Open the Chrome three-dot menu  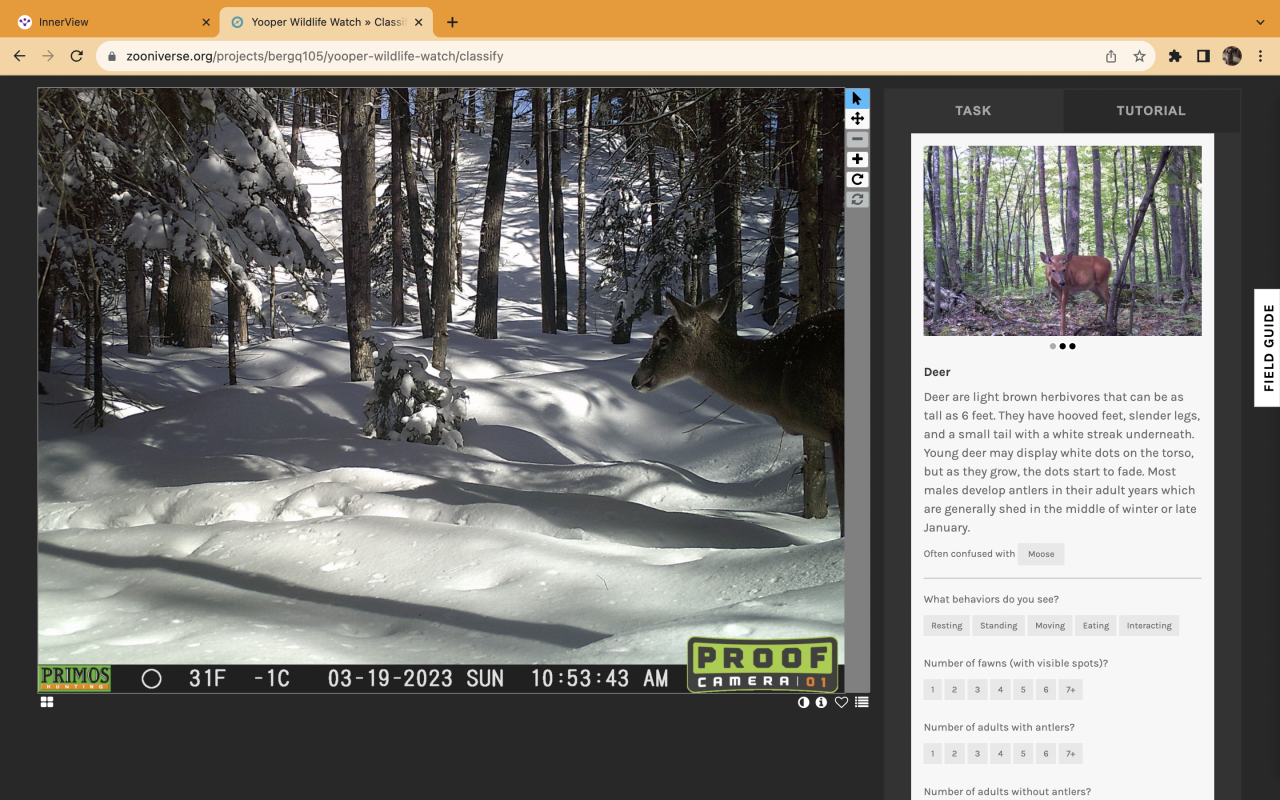coord(1260,56)
